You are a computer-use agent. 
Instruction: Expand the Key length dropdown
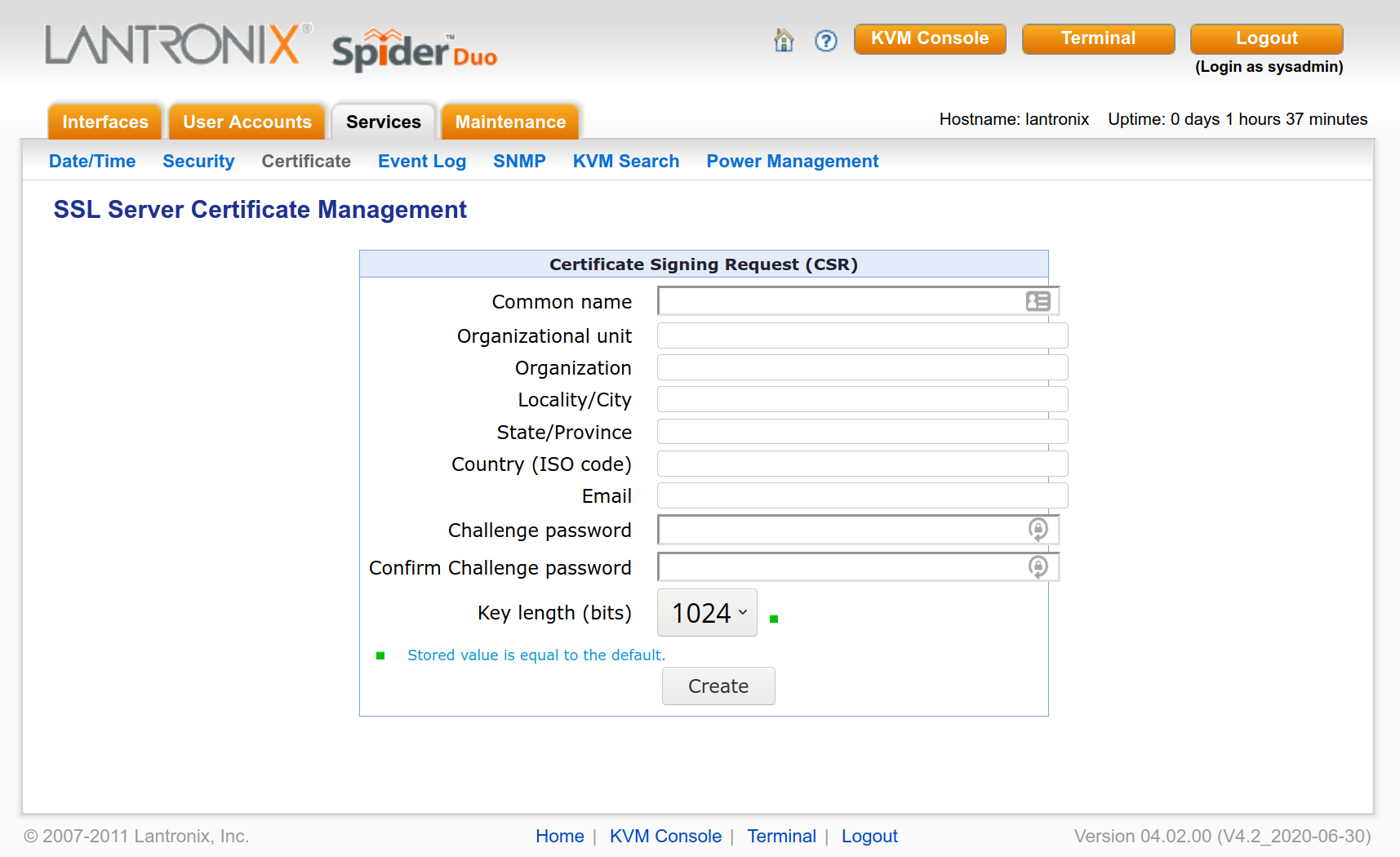coord(707,612)
